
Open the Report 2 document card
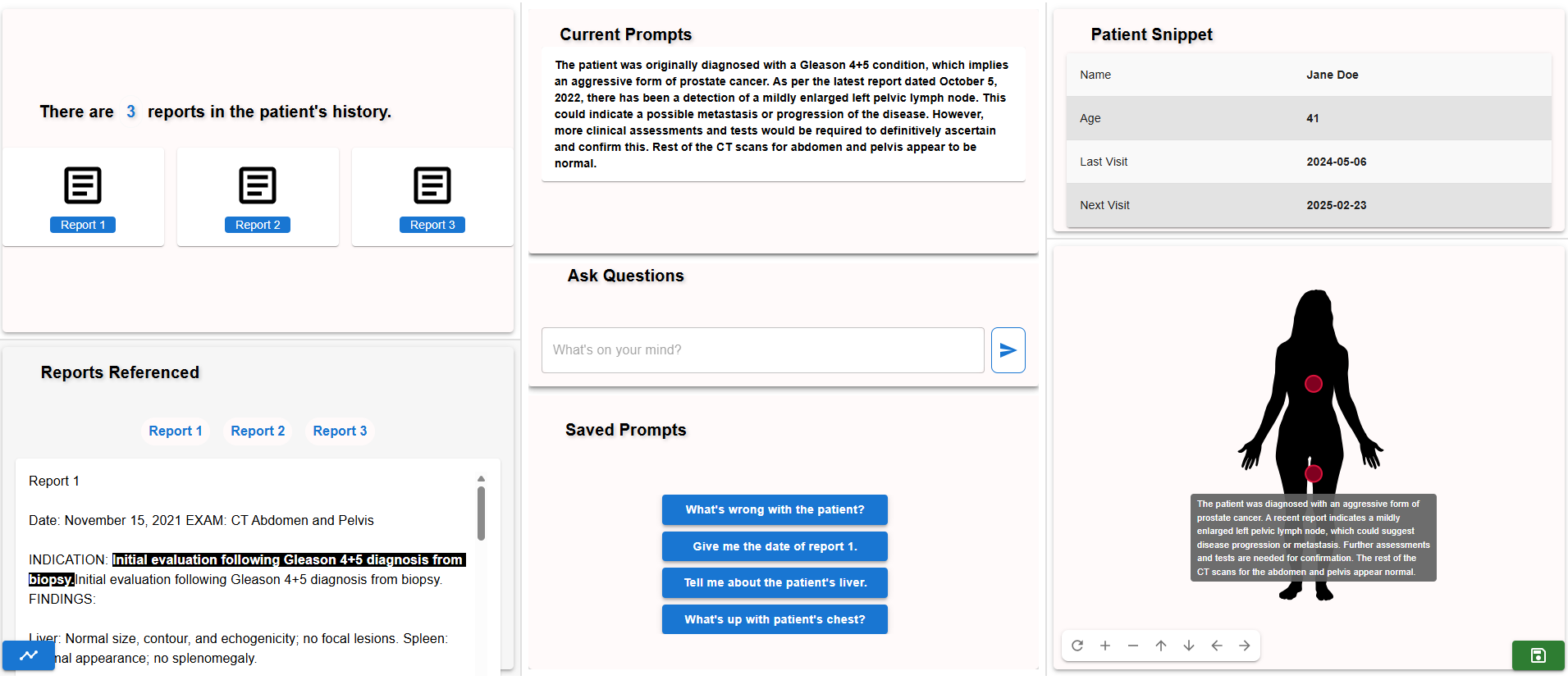coord(258,197)
